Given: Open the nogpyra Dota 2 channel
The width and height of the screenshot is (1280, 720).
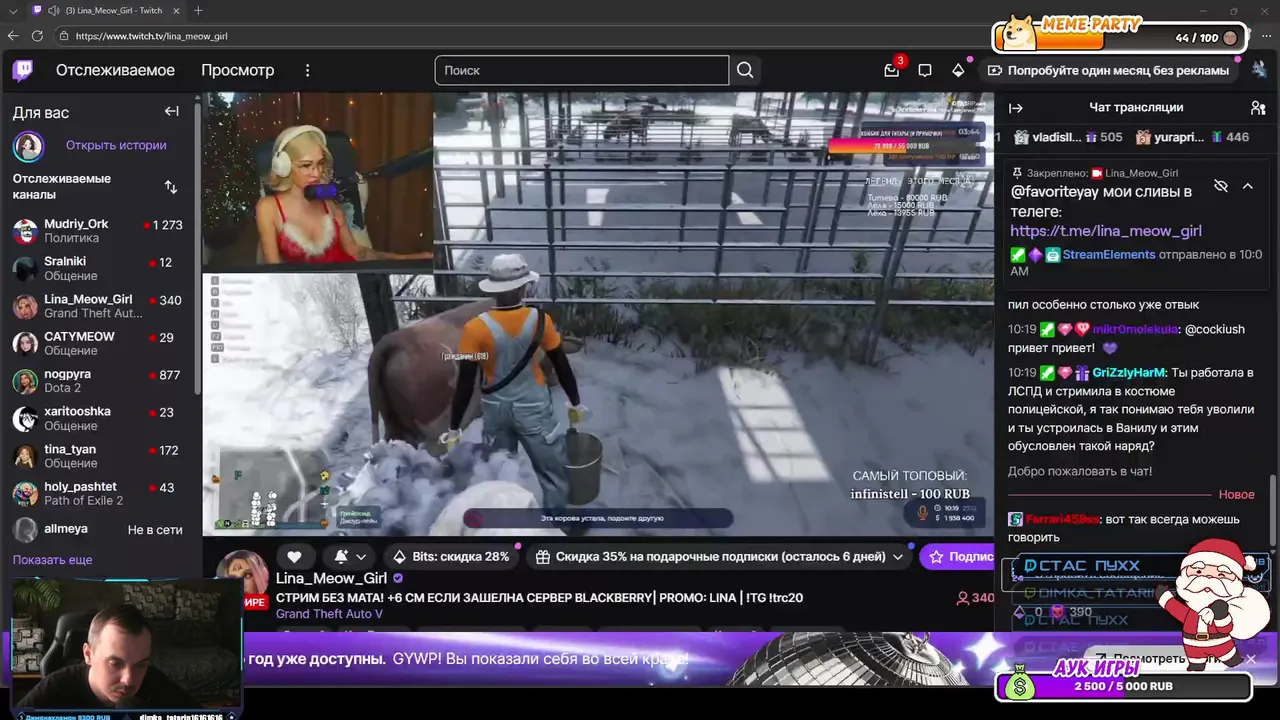Looking at the screenshot, I should [98, 381].
